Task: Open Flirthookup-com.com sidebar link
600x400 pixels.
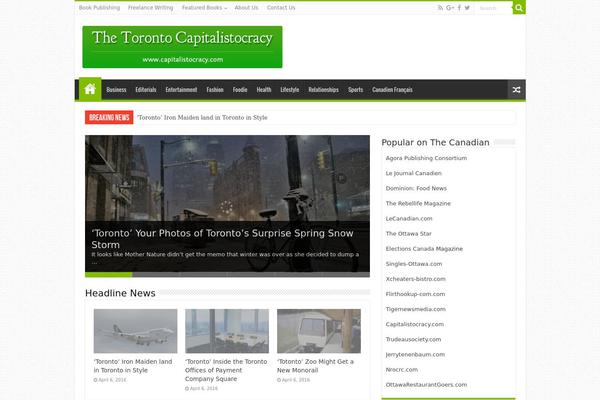Action: 416,294
